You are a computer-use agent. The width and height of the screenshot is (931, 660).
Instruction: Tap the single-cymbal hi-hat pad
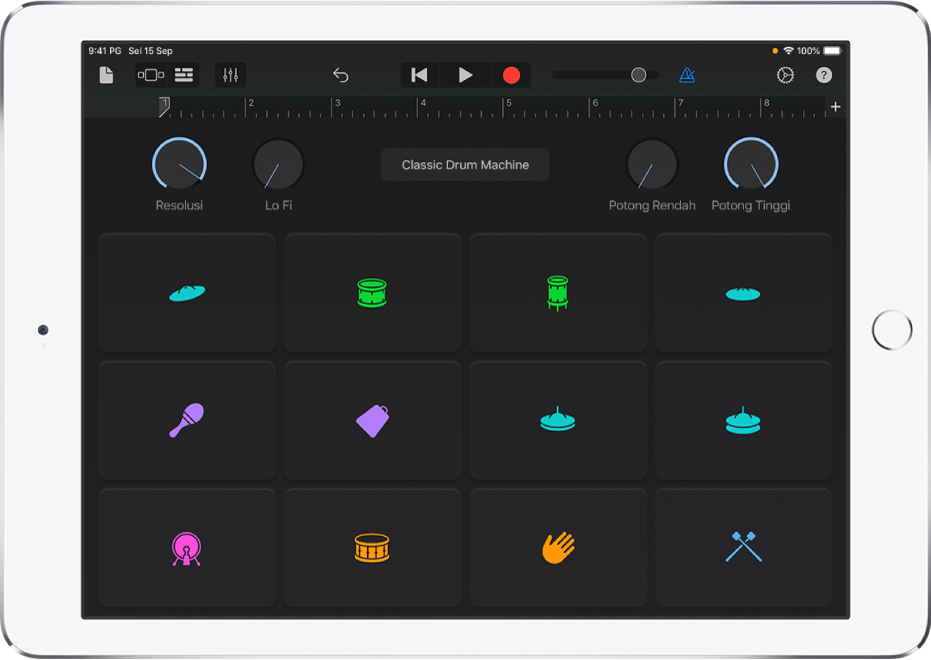click(x=558, y=420)
